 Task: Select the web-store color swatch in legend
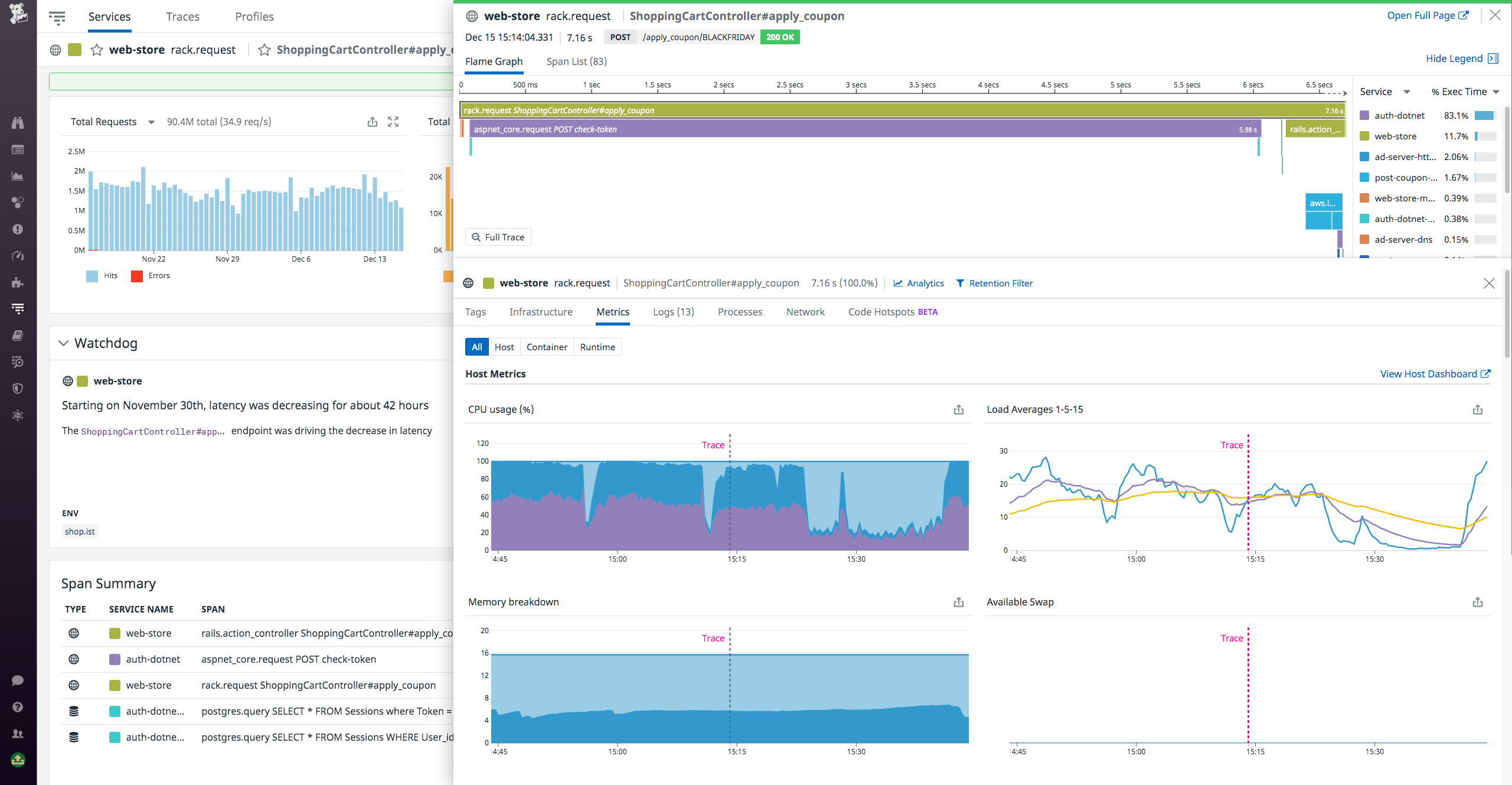click(x=1364, y=136)
